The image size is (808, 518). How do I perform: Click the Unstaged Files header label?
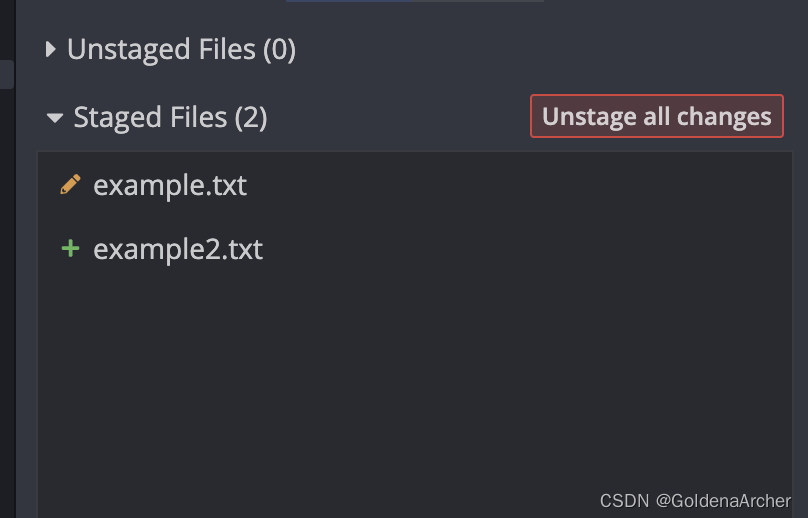[161, 49]
